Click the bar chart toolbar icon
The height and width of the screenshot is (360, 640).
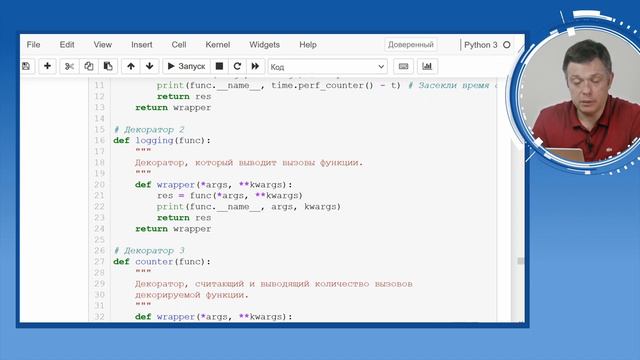(x=427, y=66)
